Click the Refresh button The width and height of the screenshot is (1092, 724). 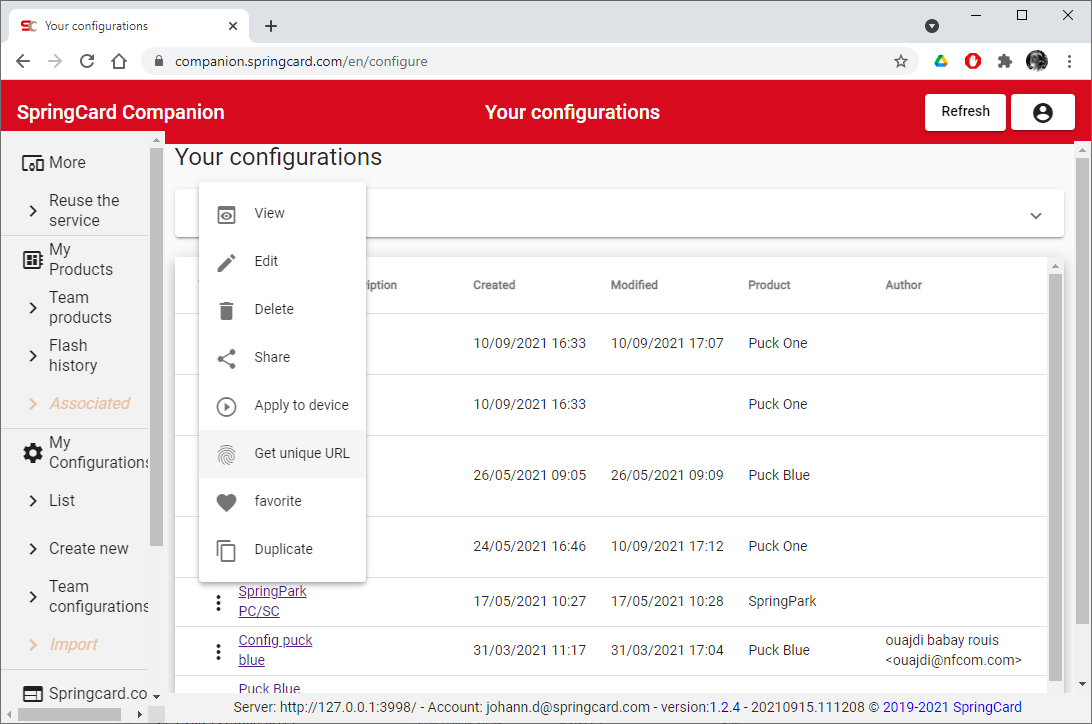coord(965,112)
